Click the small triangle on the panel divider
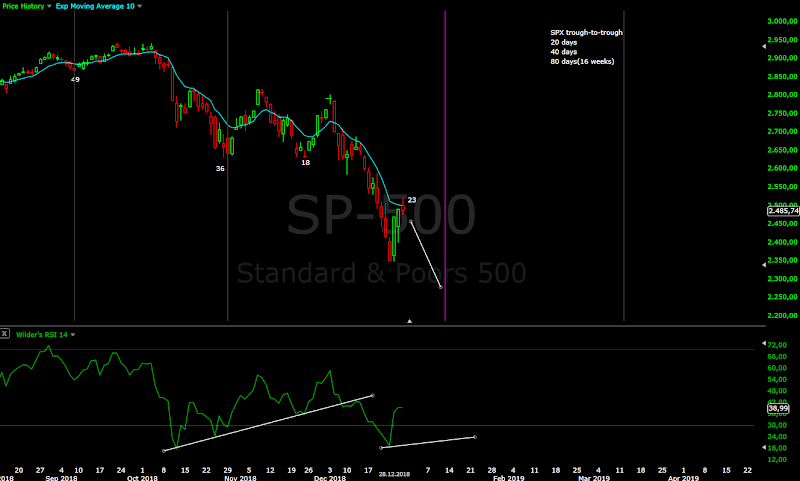This screenshot has width=800, height=481. click(x=409, y=321)
